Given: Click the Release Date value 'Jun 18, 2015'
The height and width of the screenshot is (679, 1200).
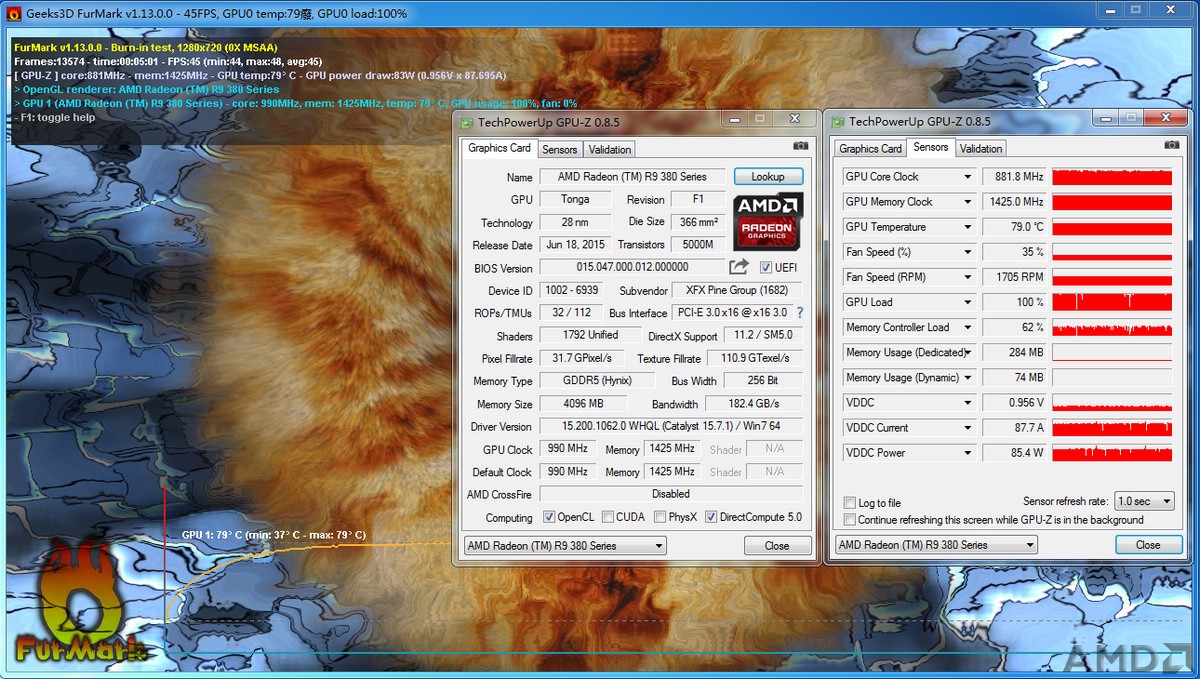Looking at the screenshot, I should coord(575,245).
